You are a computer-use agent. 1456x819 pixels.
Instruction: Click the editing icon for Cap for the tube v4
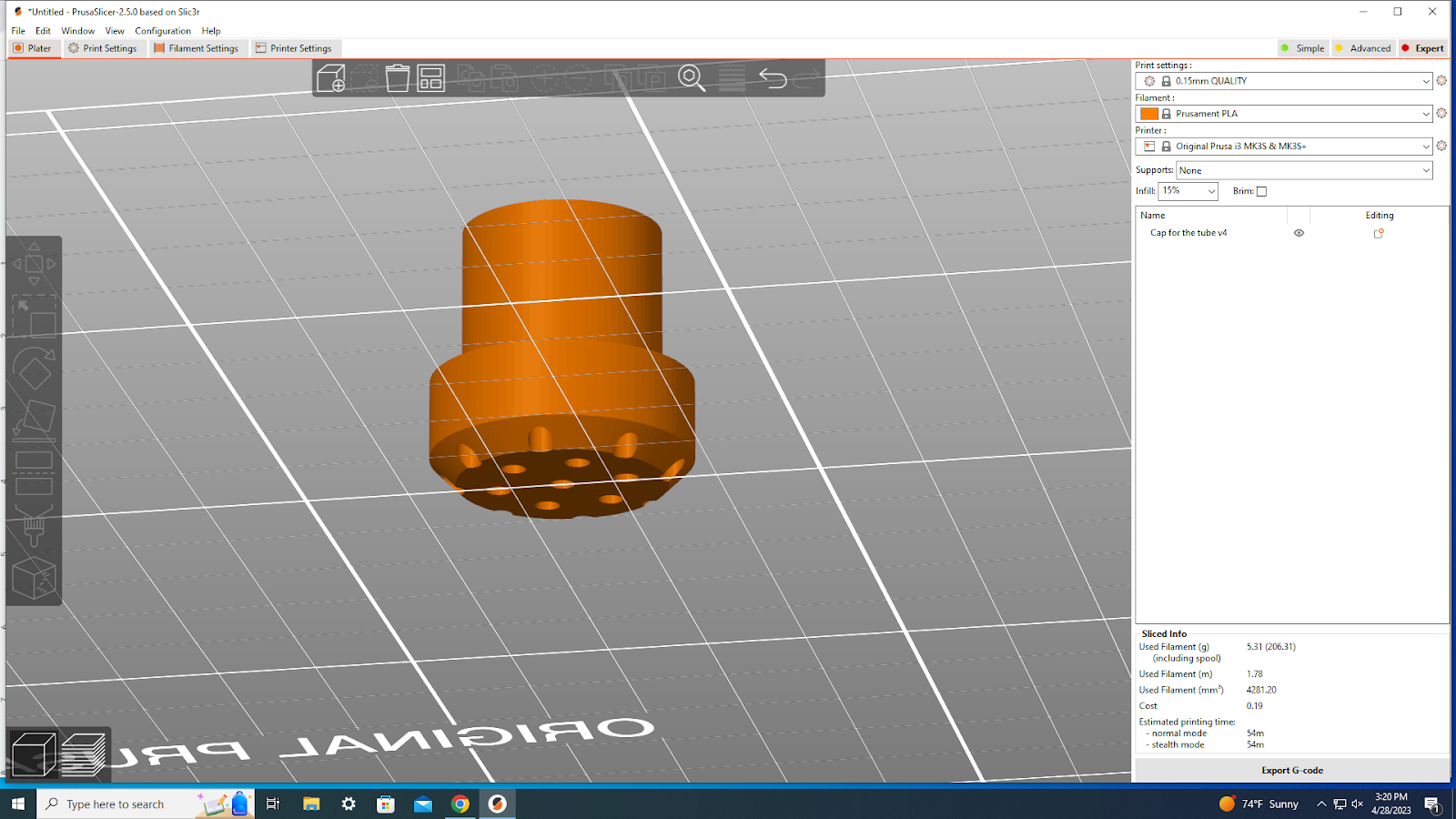[x=1379, y=233]
